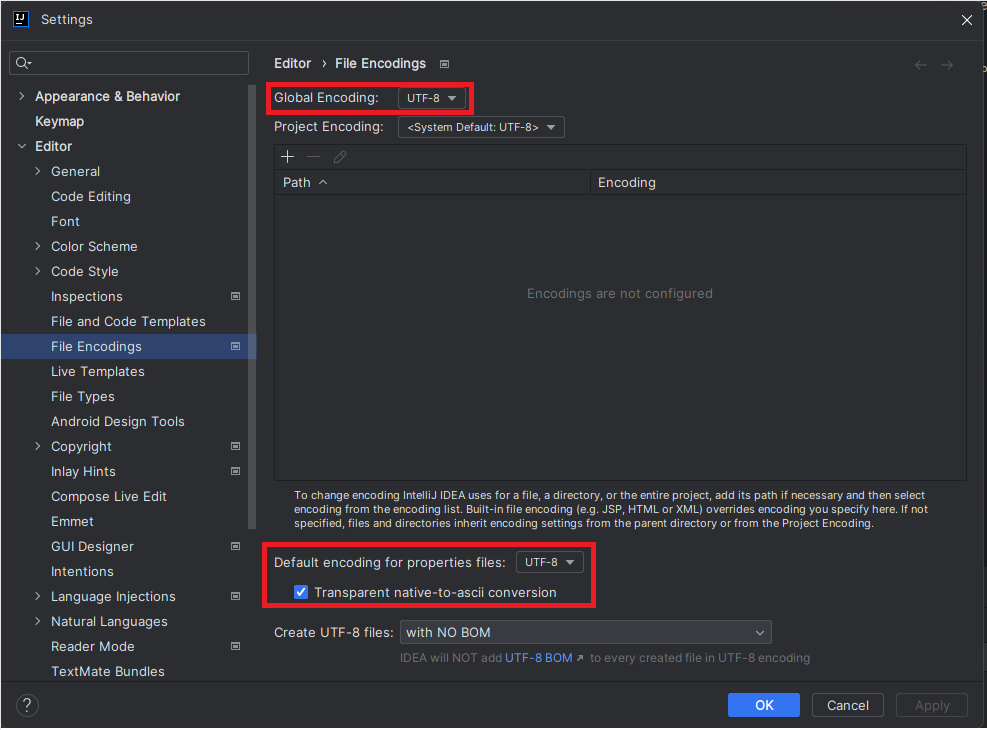
Task: Select Intentions in the tree
Action: (82, 571)
